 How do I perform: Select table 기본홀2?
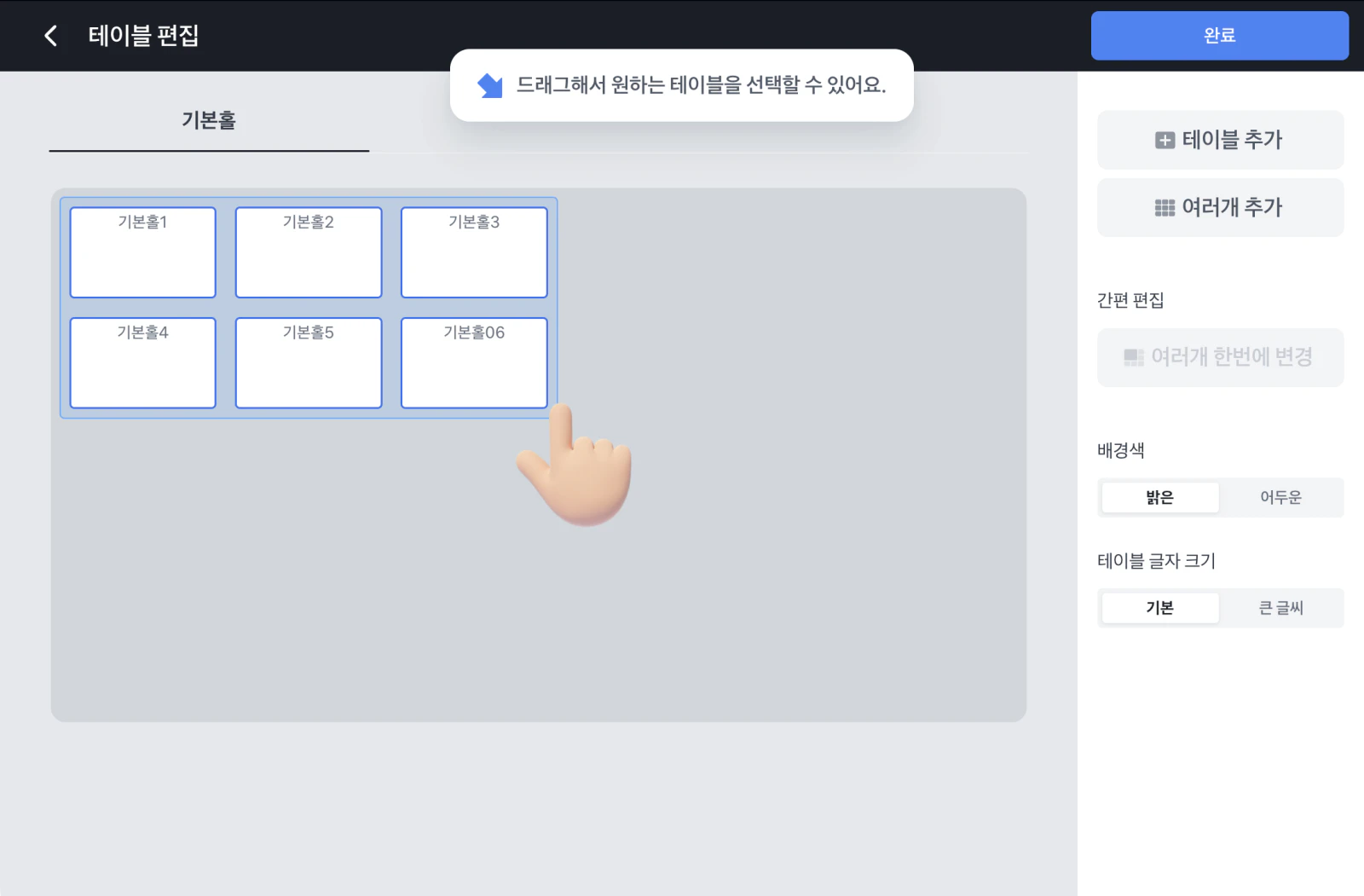(309, 252)
